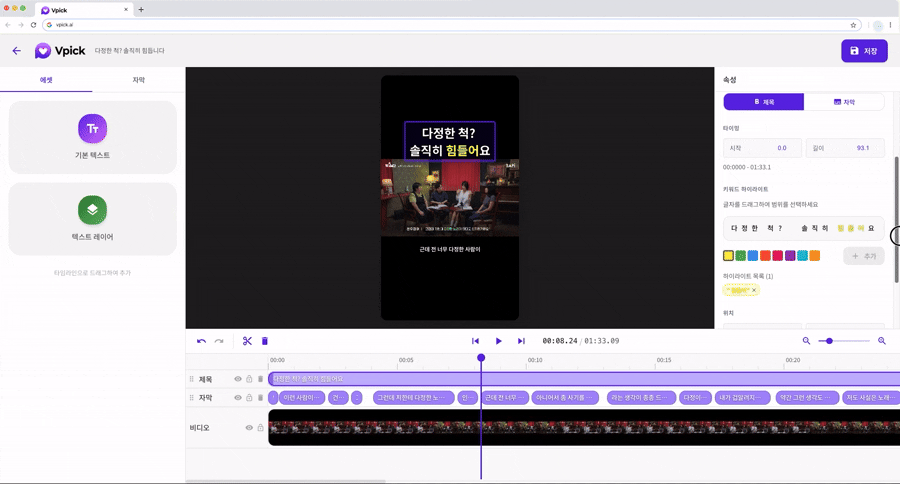Hide the 비디오 track with its eye icon

coord(249,428)
